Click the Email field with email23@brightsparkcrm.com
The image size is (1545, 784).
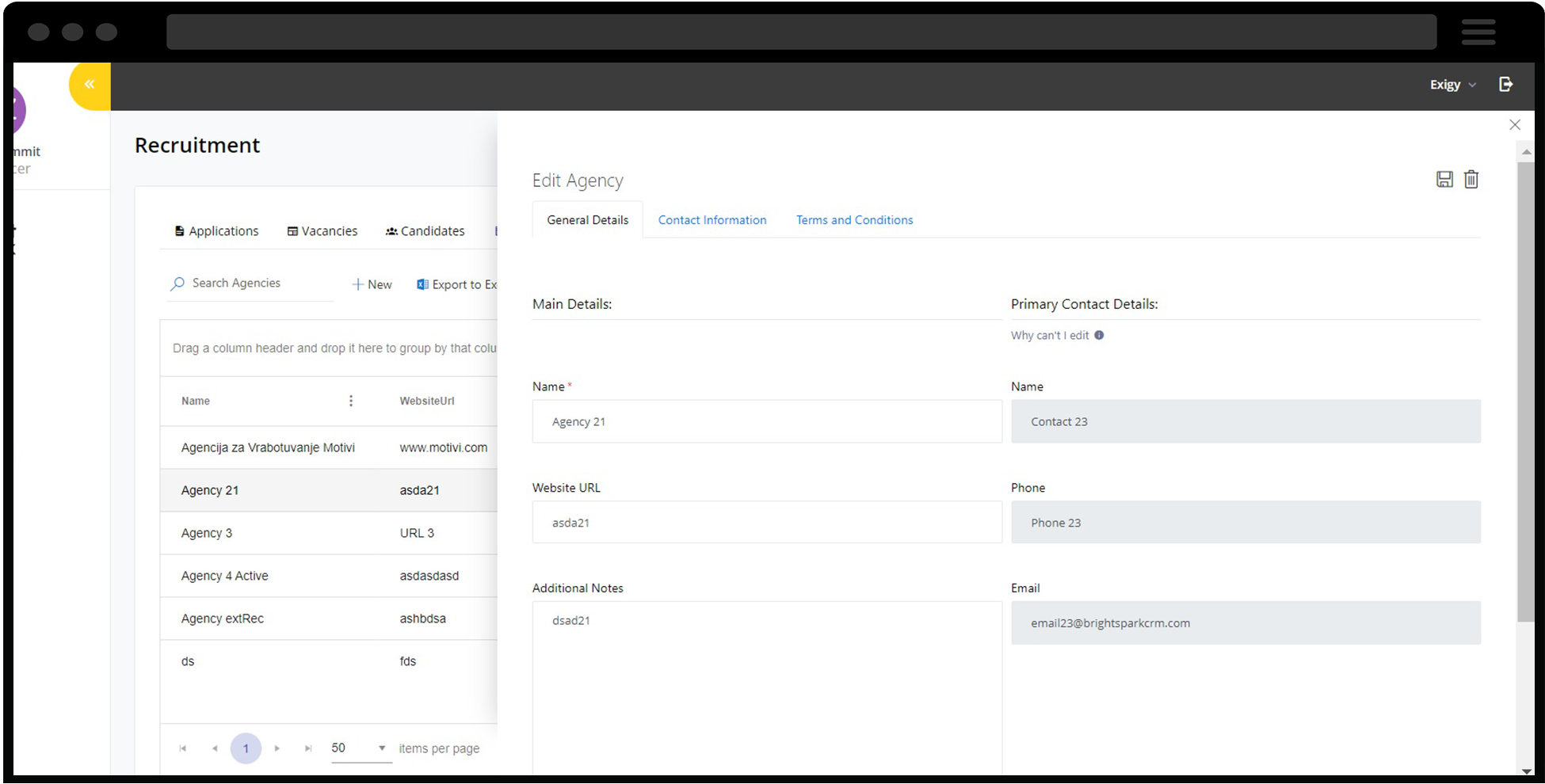coord(1246,622)
